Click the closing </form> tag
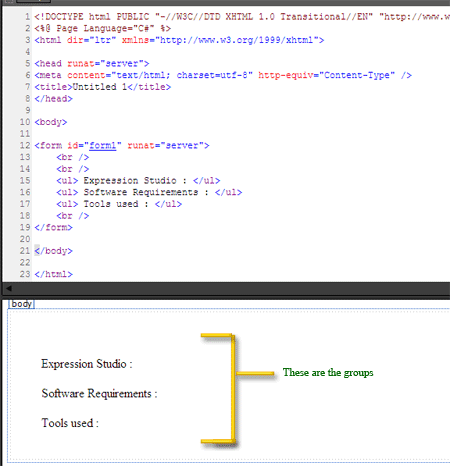The image size is (450, 466). [53, 228]
